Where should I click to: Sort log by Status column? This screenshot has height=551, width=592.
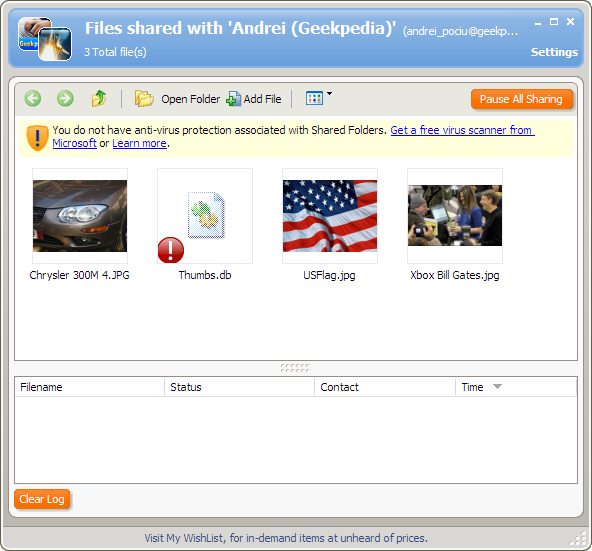point(239,387)
